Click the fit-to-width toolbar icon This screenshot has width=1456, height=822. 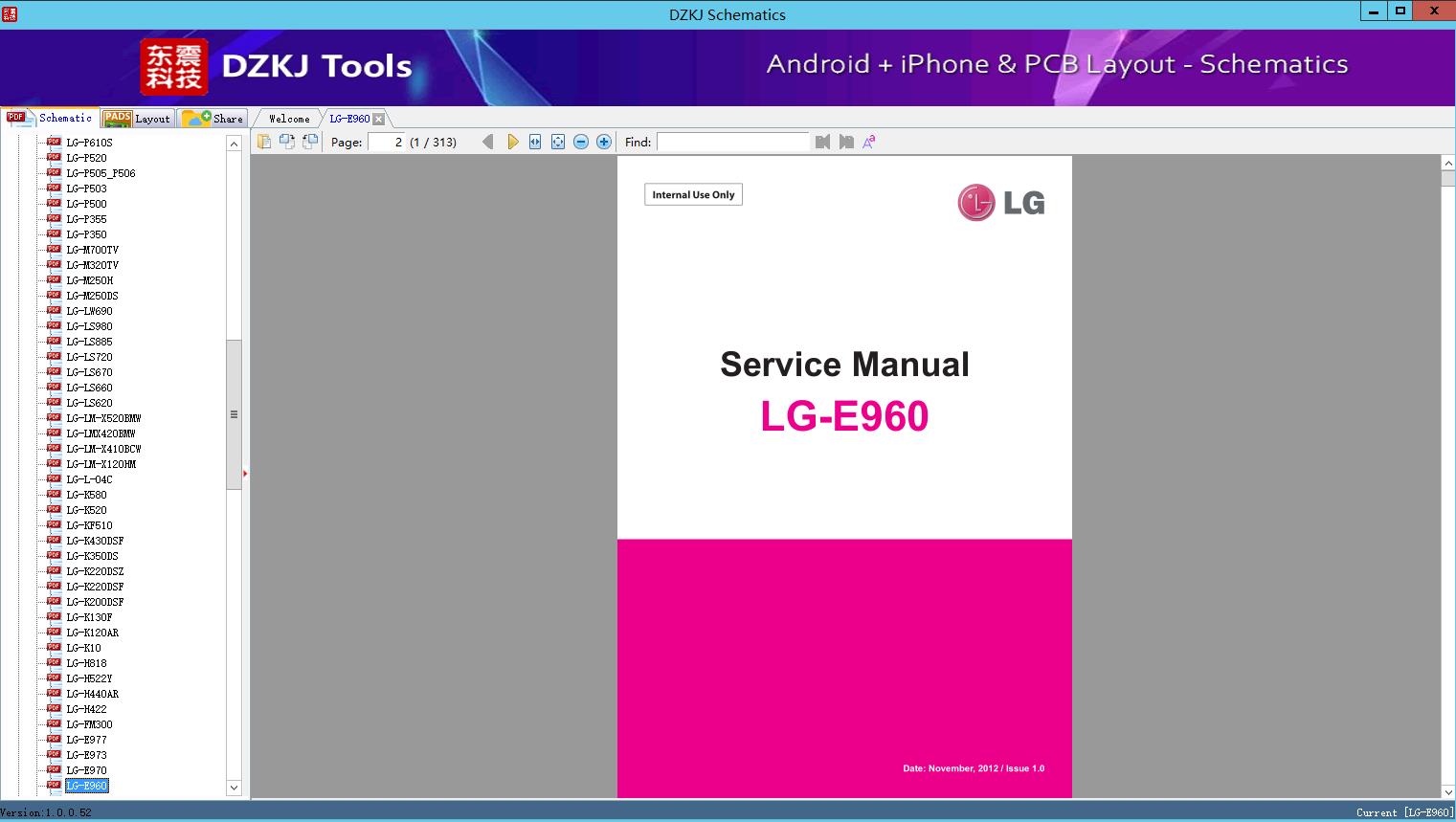point(536,141)
